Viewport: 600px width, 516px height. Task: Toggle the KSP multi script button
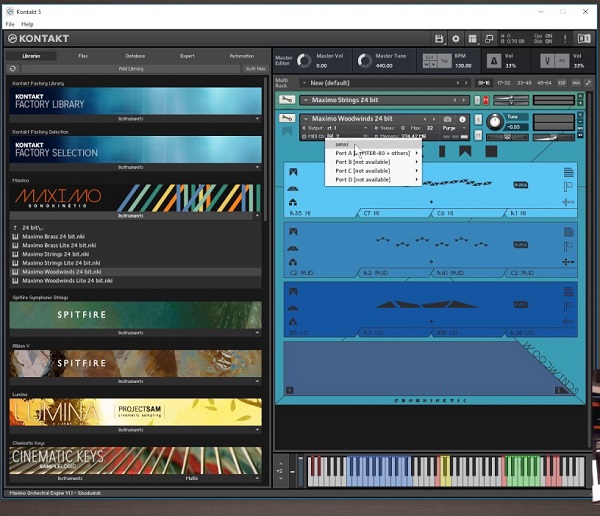[x=562, y=83]
